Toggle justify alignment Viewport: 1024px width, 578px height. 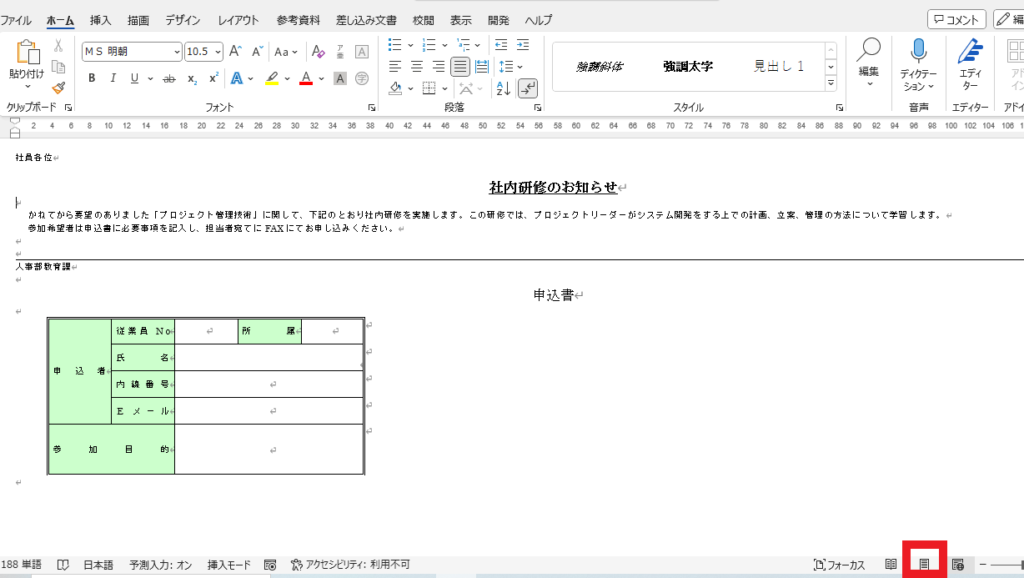[460, 66]
